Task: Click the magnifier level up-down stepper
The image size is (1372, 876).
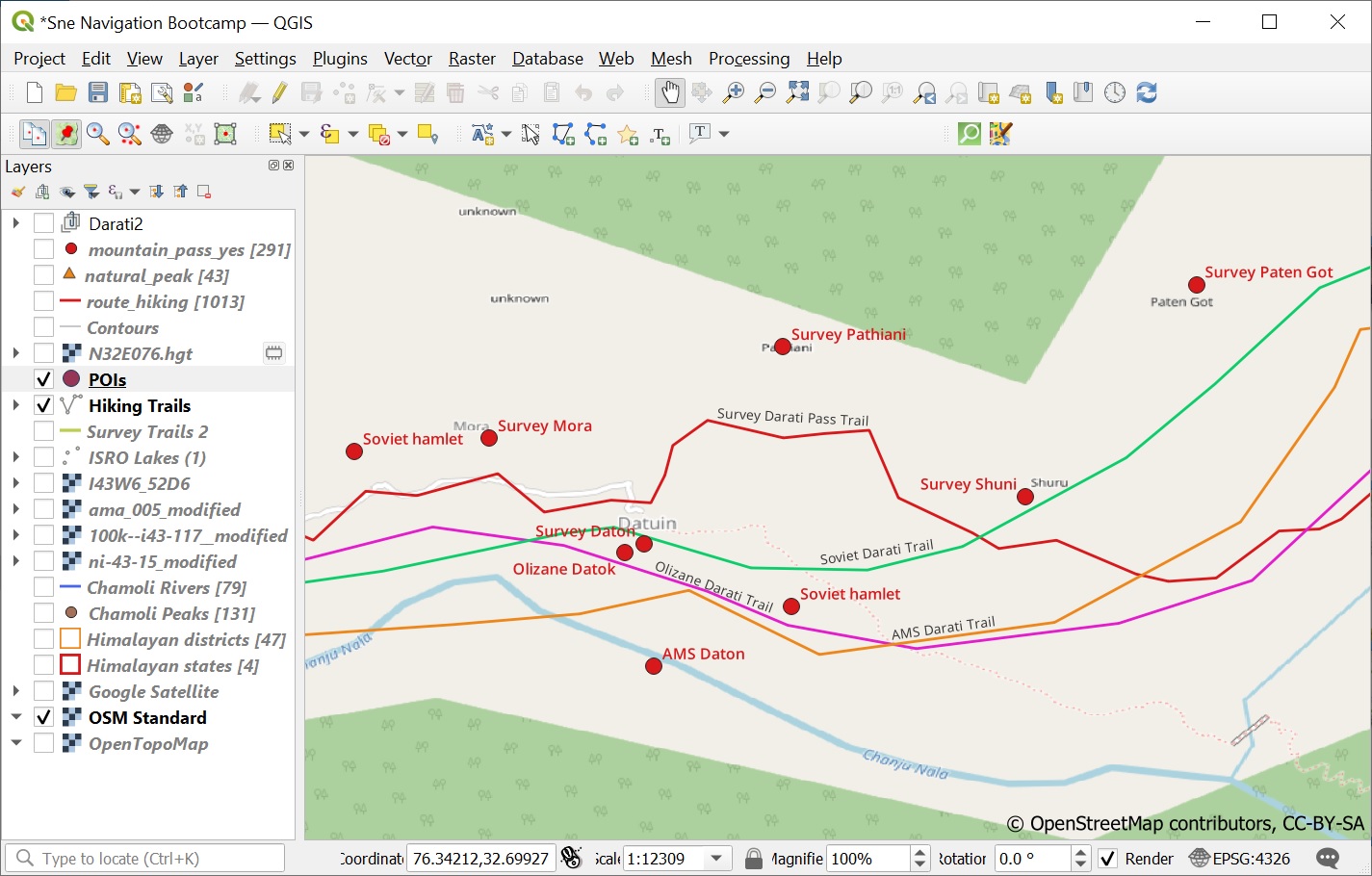Action: tap(920, 859)
